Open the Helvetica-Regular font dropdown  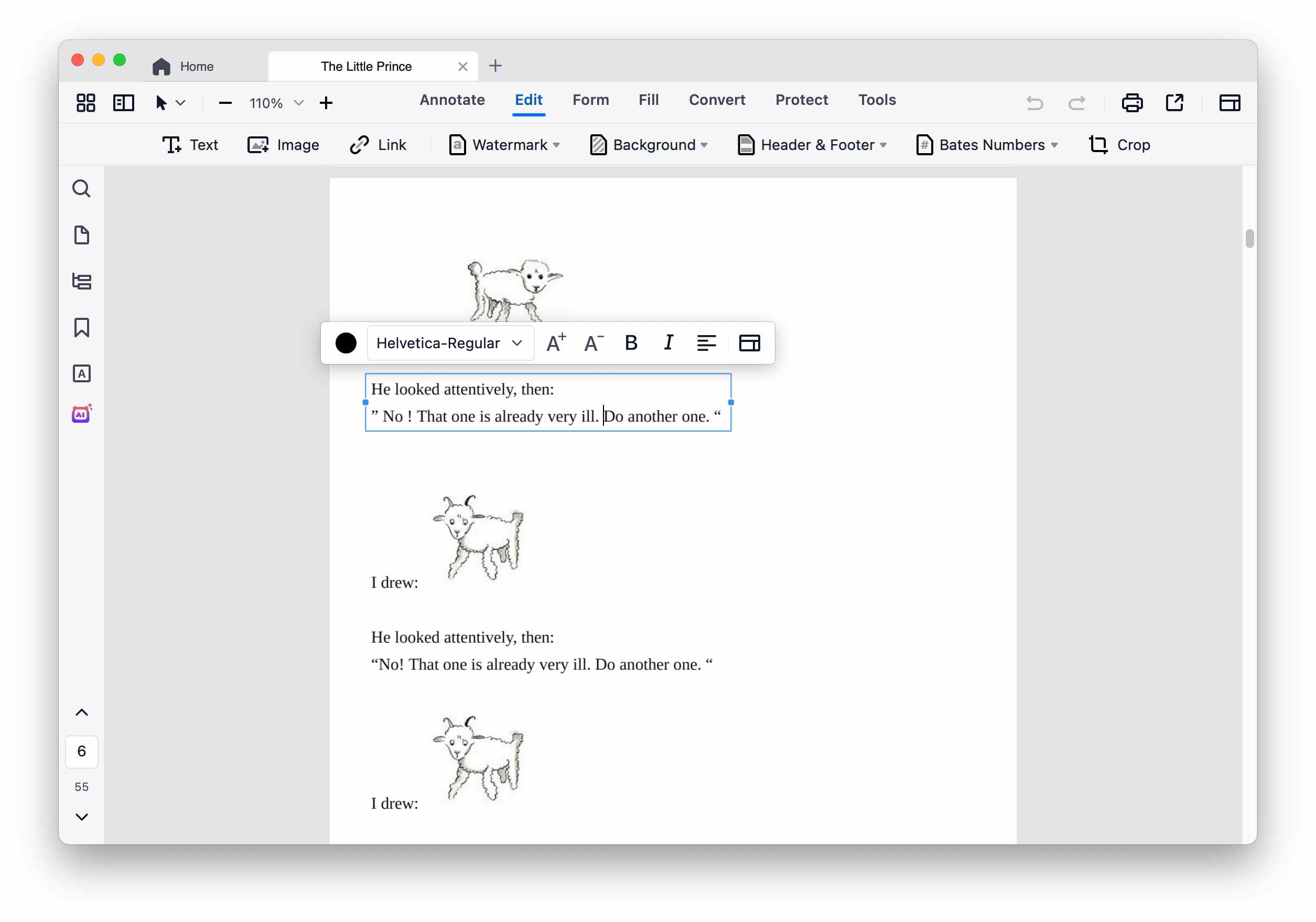(x=449, y=343)
